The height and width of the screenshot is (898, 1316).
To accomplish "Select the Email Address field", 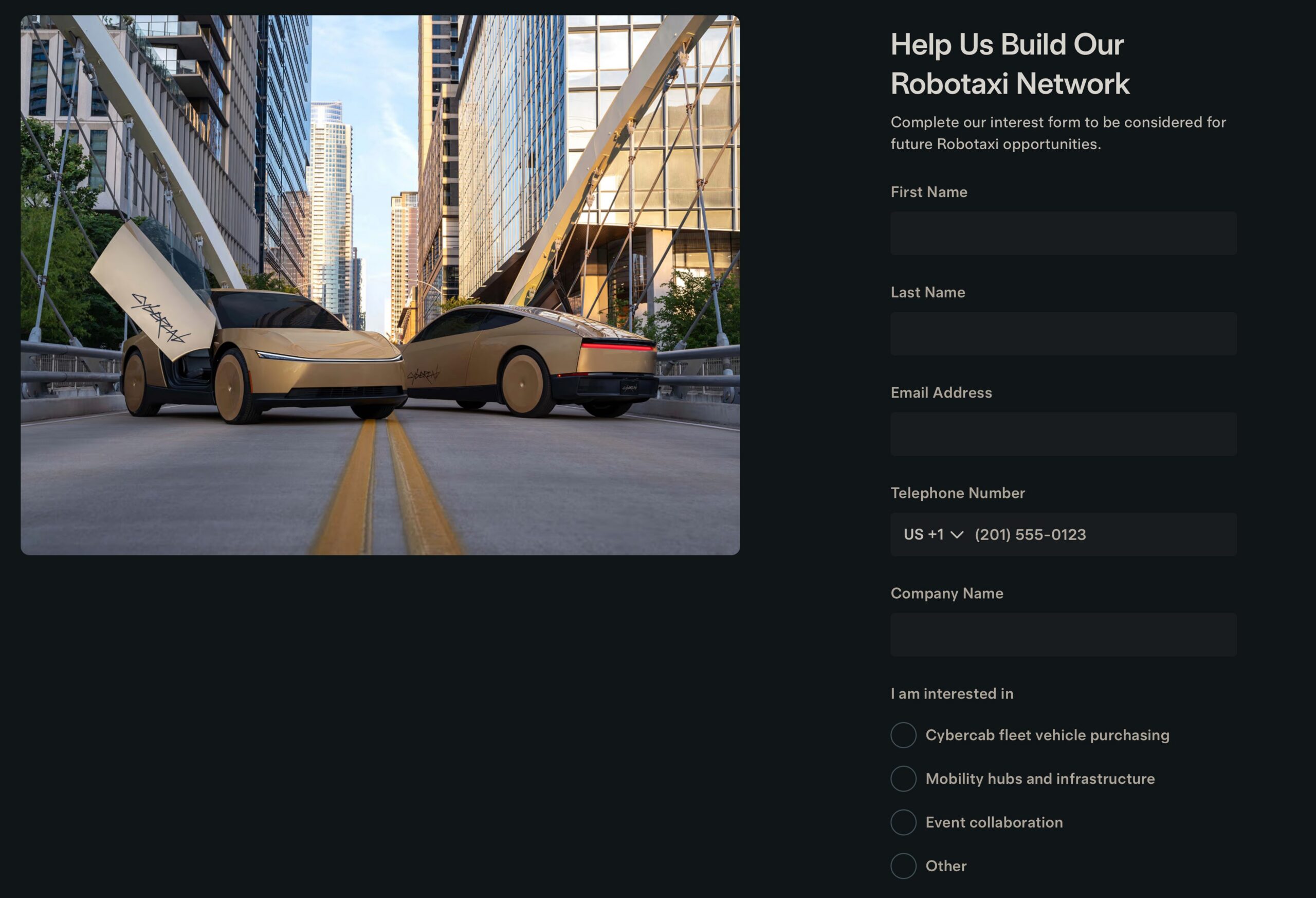I will click(x=1064, y=434).
